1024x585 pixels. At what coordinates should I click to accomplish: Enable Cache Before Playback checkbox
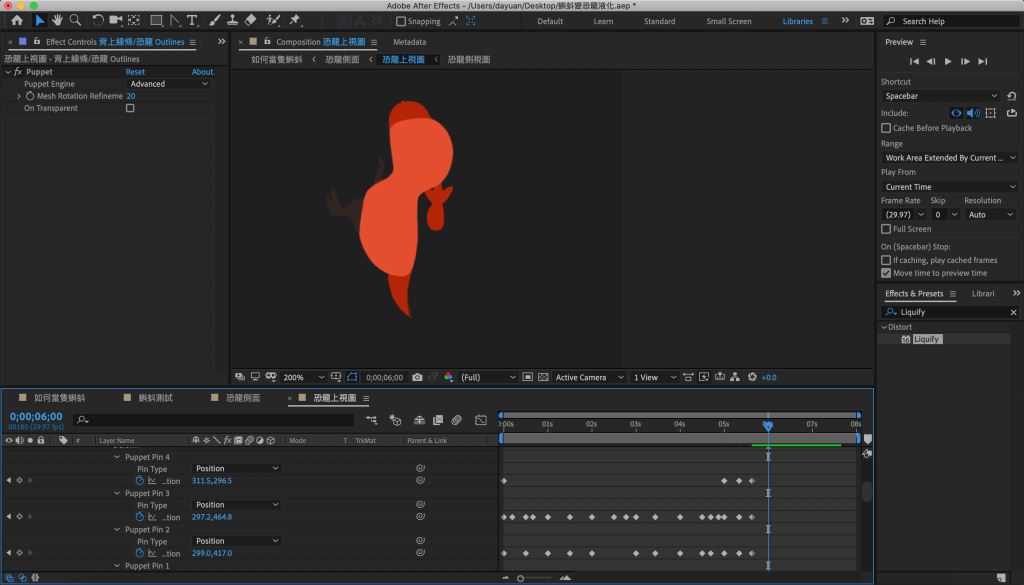[886, 128]
